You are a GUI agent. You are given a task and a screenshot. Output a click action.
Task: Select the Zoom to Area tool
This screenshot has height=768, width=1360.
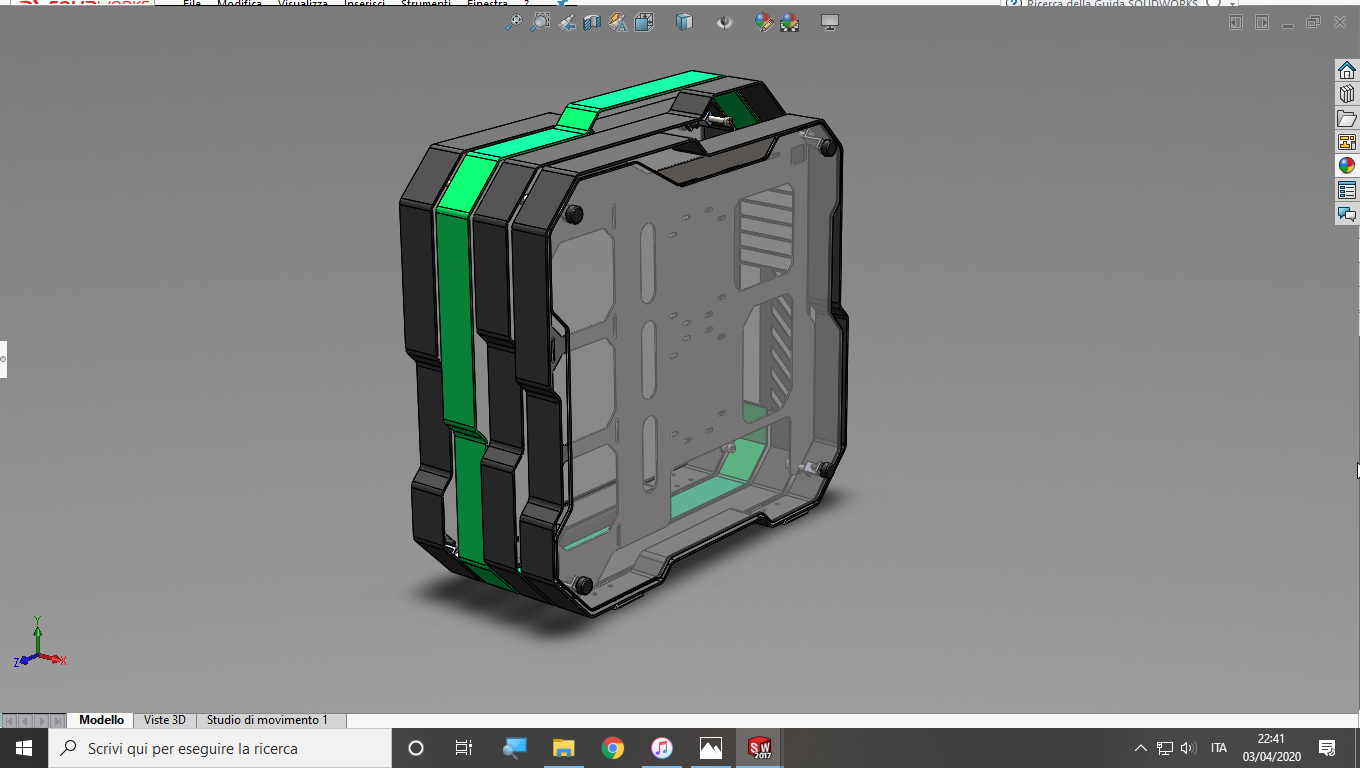click(x=540, y=22)
